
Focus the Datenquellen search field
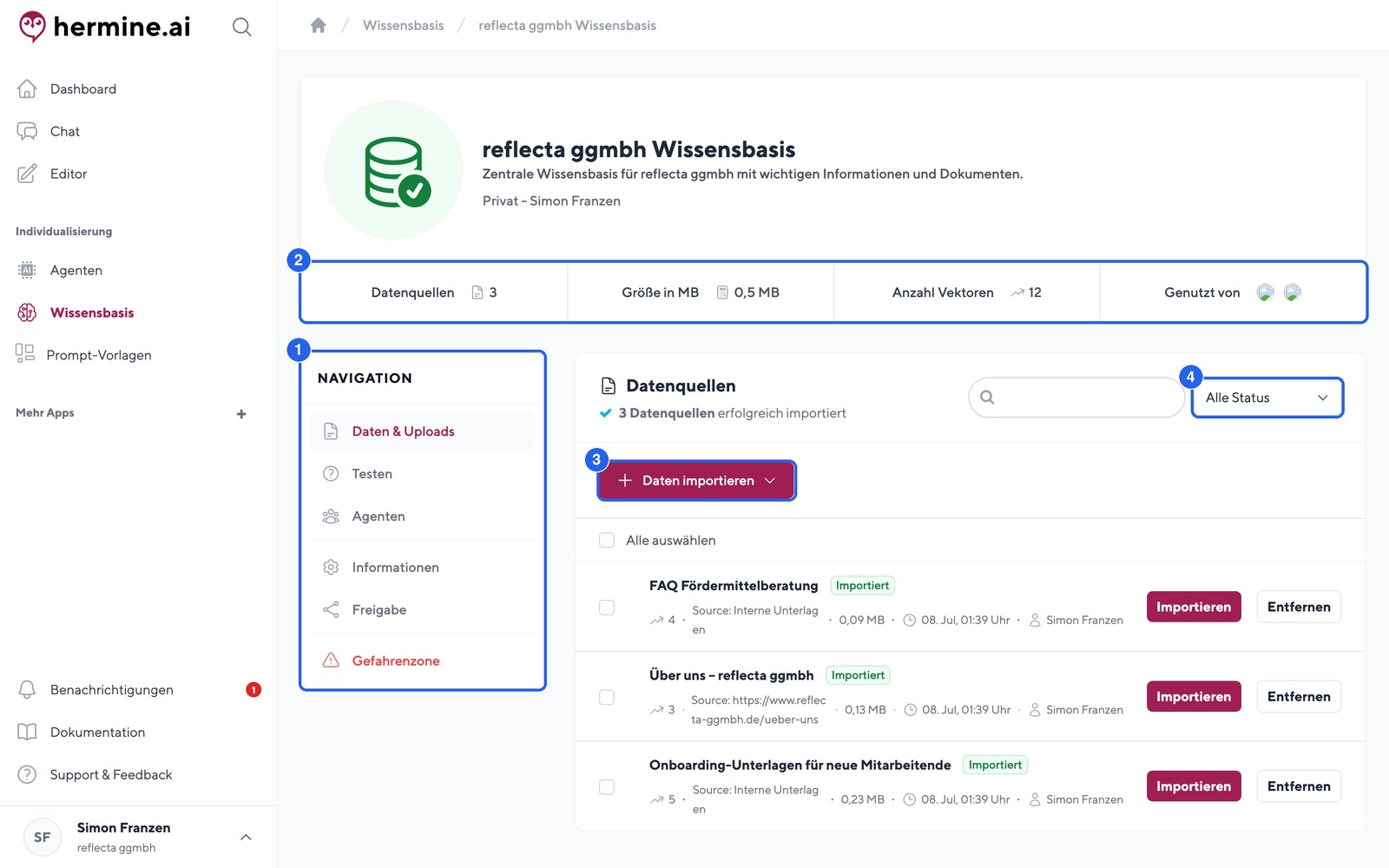1076,398
